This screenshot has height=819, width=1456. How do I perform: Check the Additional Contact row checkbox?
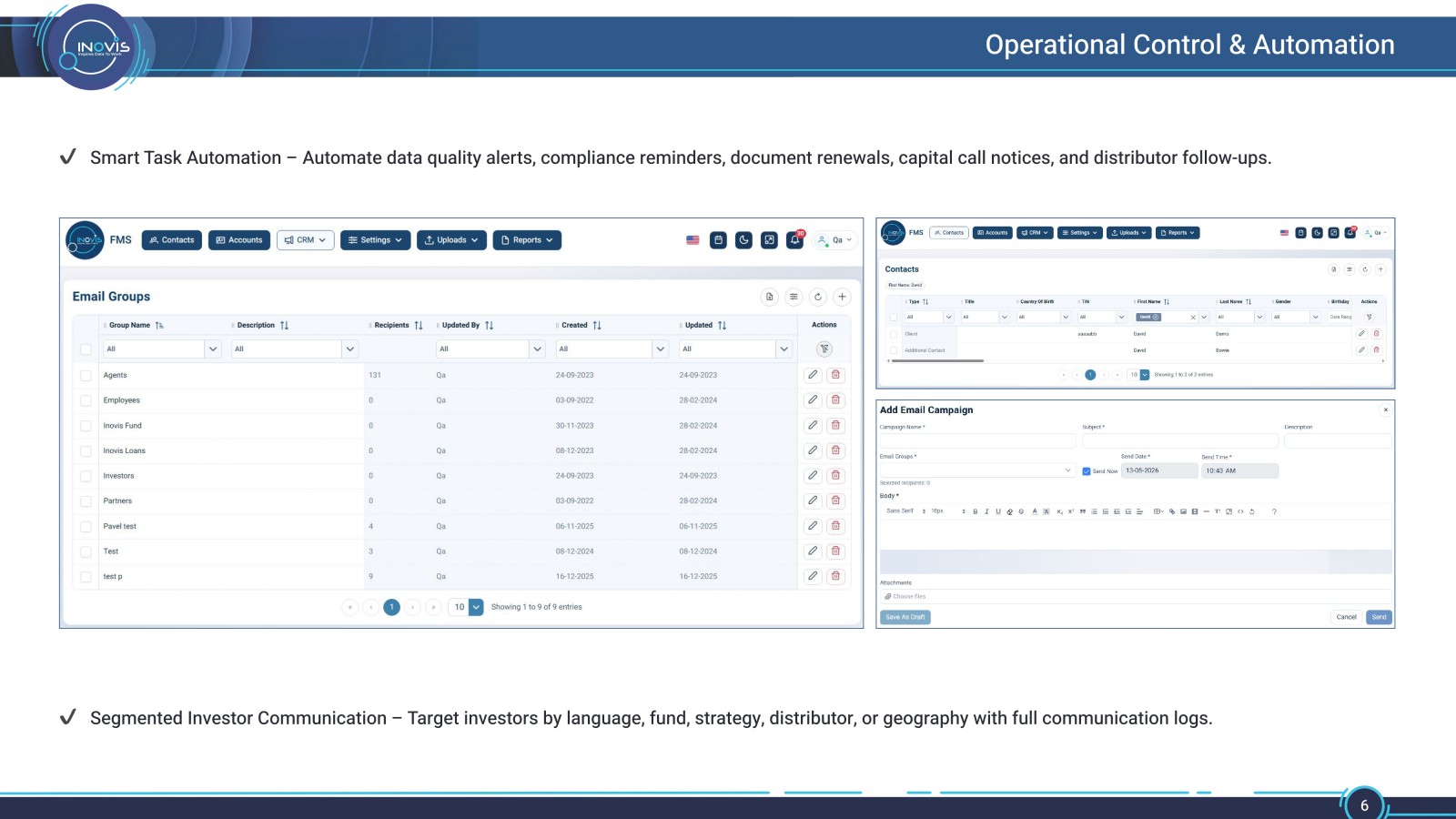click(894, 349)
